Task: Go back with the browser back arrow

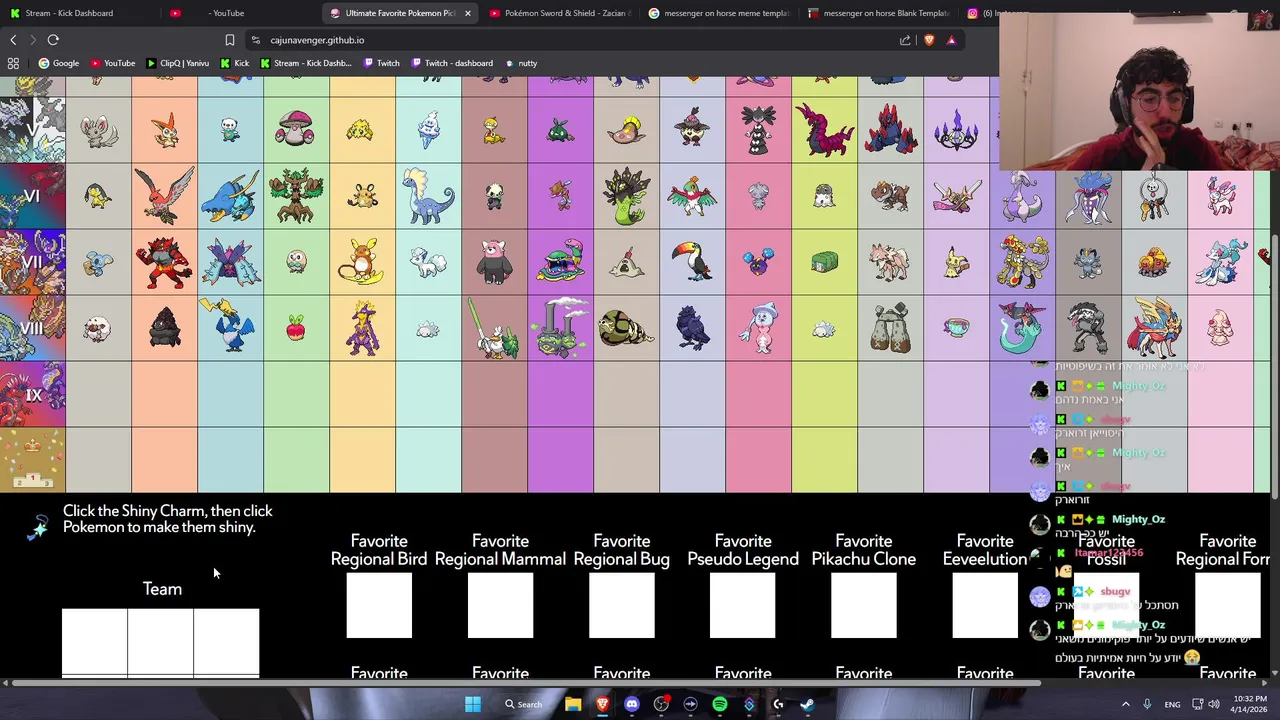Action: pos(13,40)
